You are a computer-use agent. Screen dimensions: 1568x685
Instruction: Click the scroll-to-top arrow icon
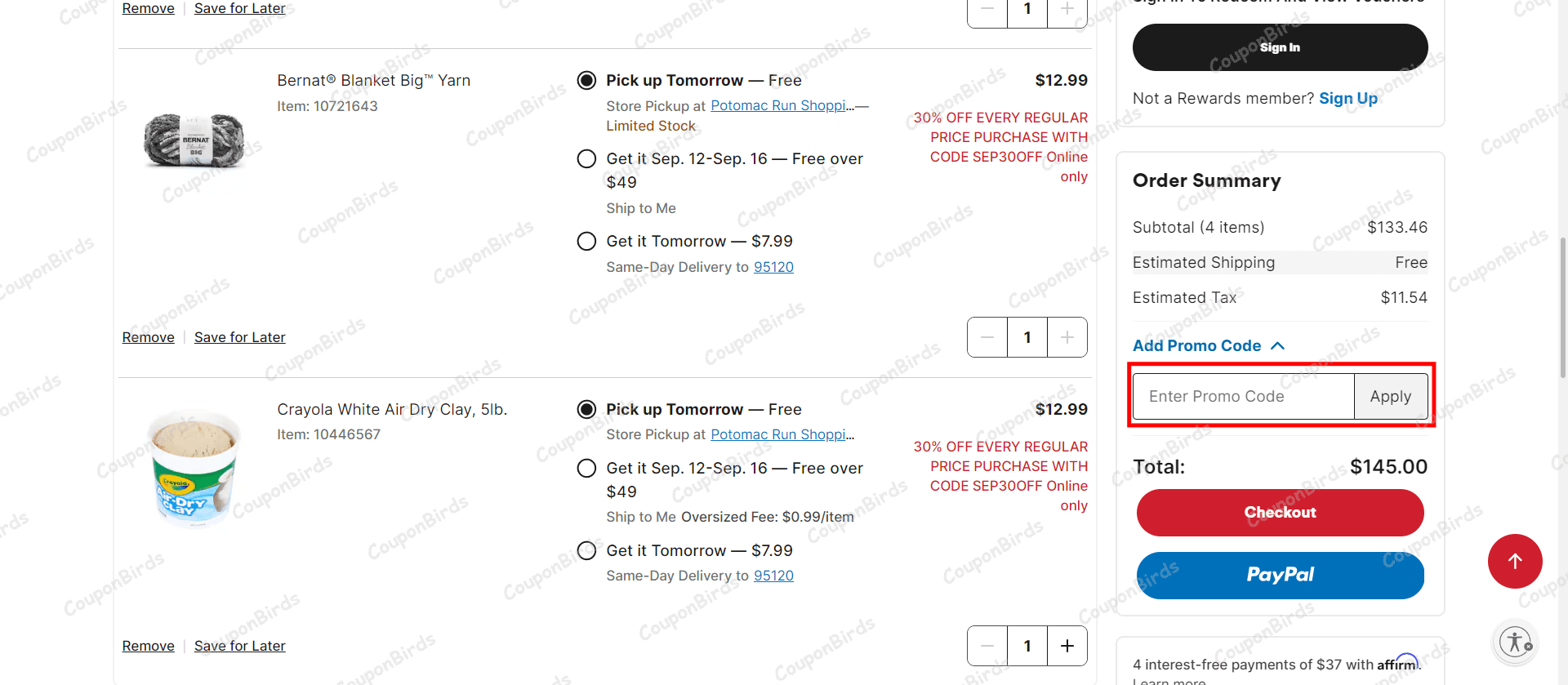coord(1515,561)
